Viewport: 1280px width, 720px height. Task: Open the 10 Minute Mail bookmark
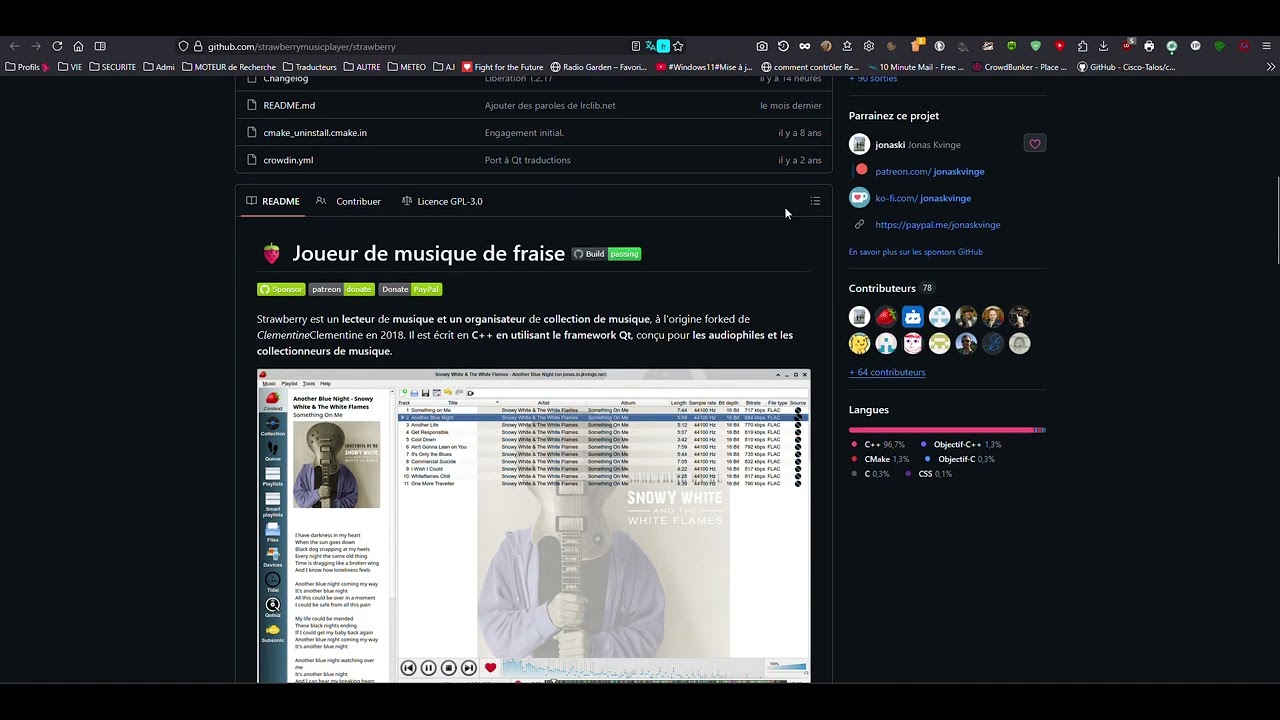click(914, 67)
